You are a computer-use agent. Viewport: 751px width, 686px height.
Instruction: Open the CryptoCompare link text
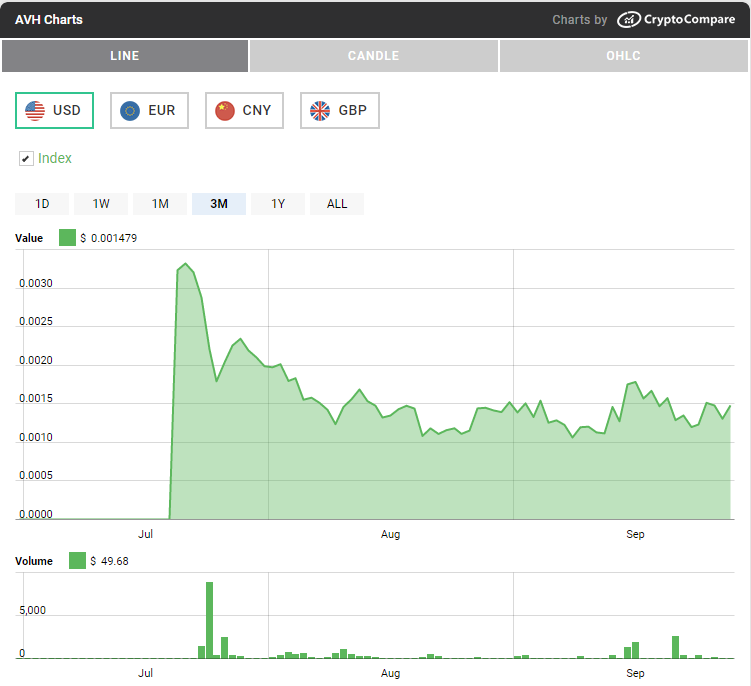691,20
